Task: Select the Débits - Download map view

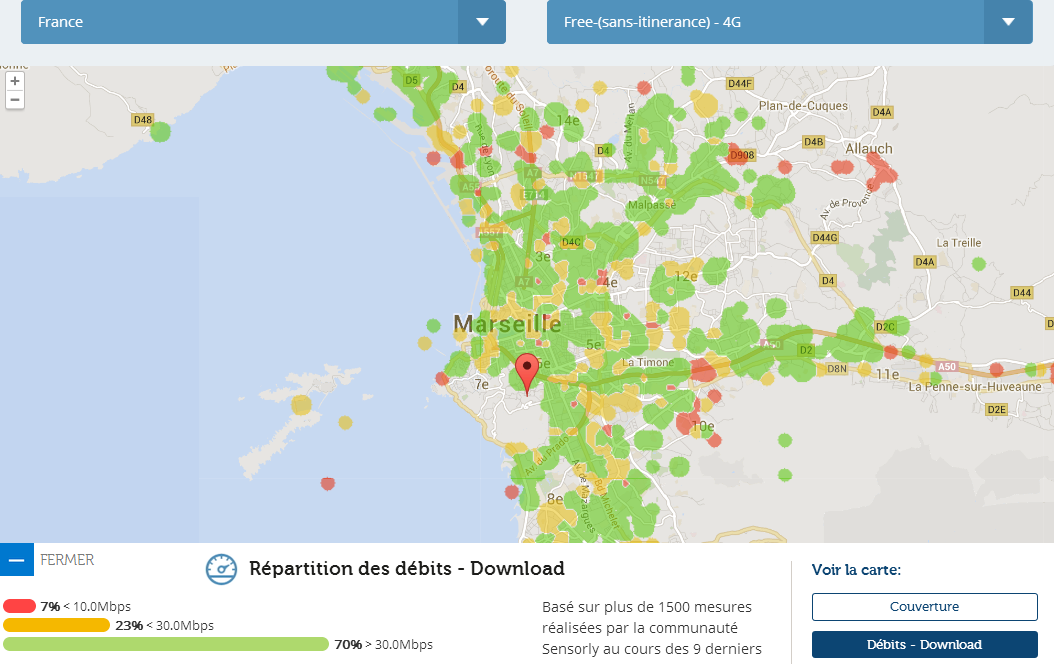Action: tap(924, 645)
